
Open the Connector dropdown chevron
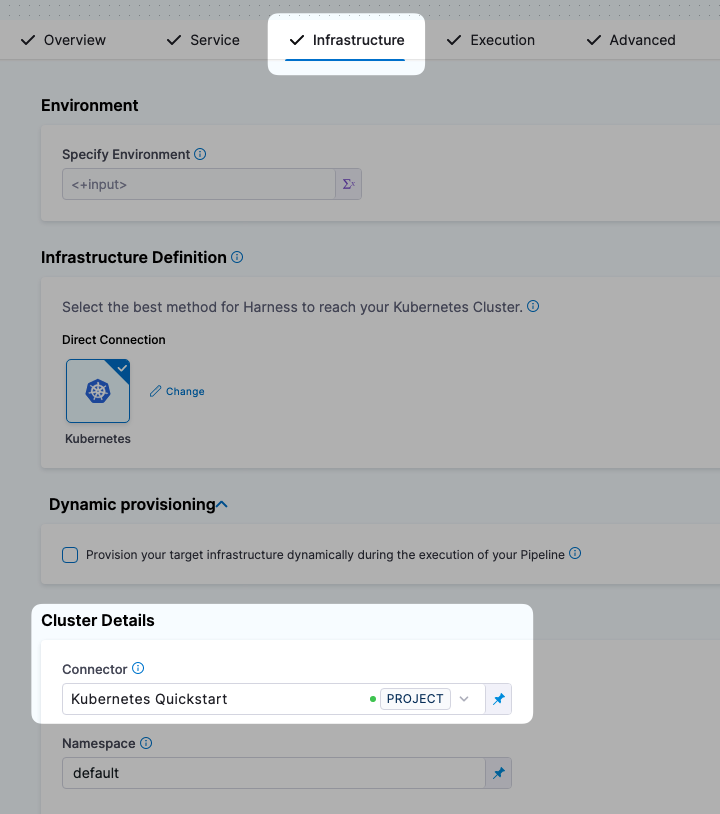464,699
